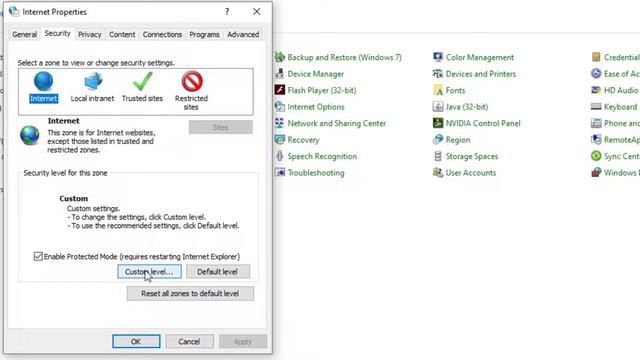Open the User Accounts link
Screen dimensions: 640x360
coord(471,173)
